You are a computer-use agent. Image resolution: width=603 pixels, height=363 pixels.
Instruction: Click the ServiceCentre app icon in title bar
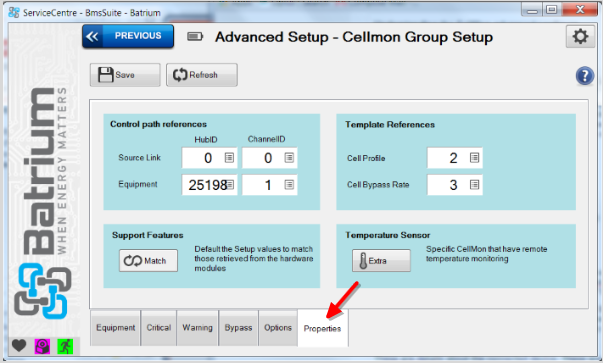pyautogui.click(x=14, y=12)
